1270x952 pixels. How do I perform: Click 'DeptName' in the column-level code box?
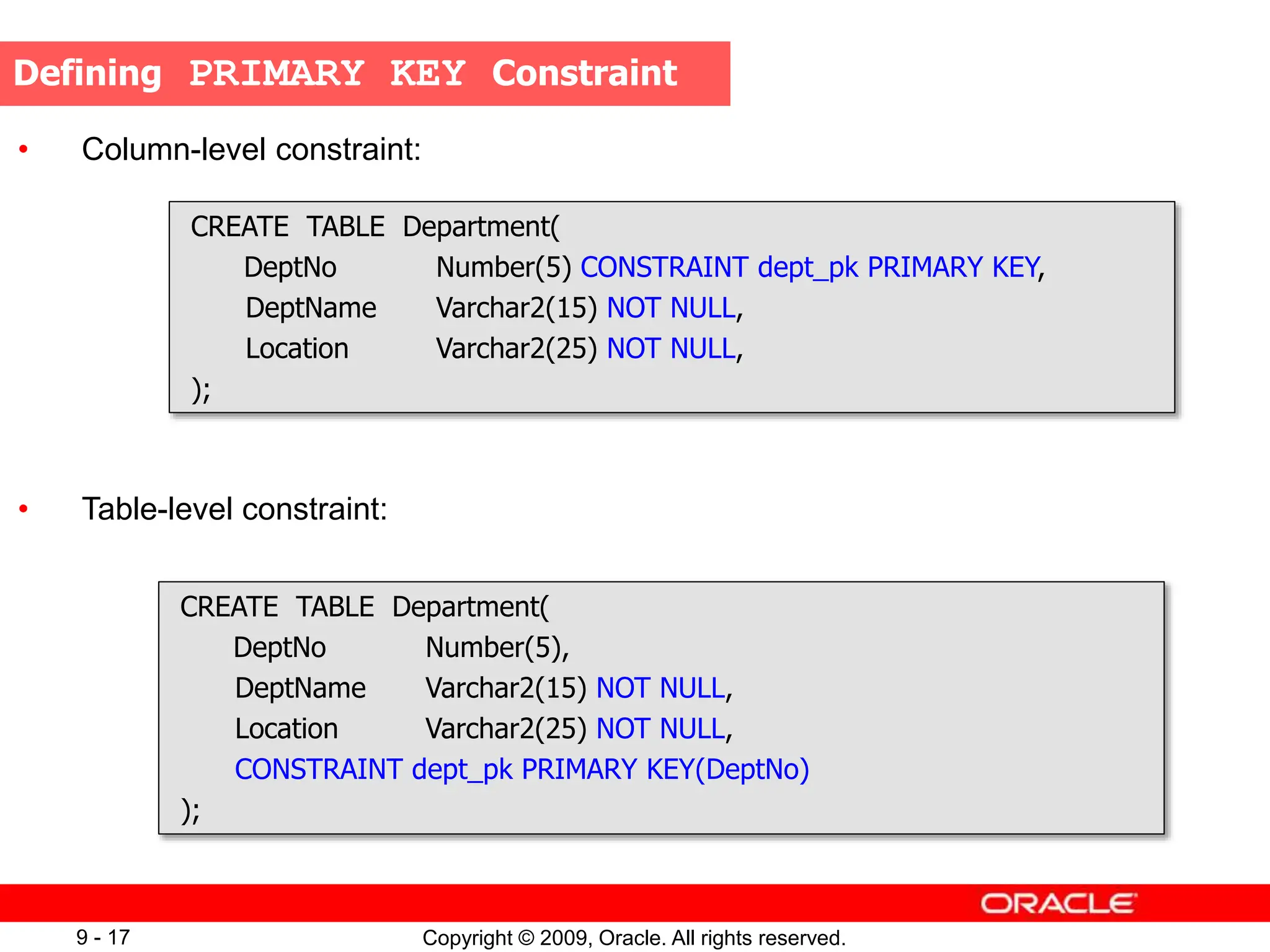pos(311,308)
